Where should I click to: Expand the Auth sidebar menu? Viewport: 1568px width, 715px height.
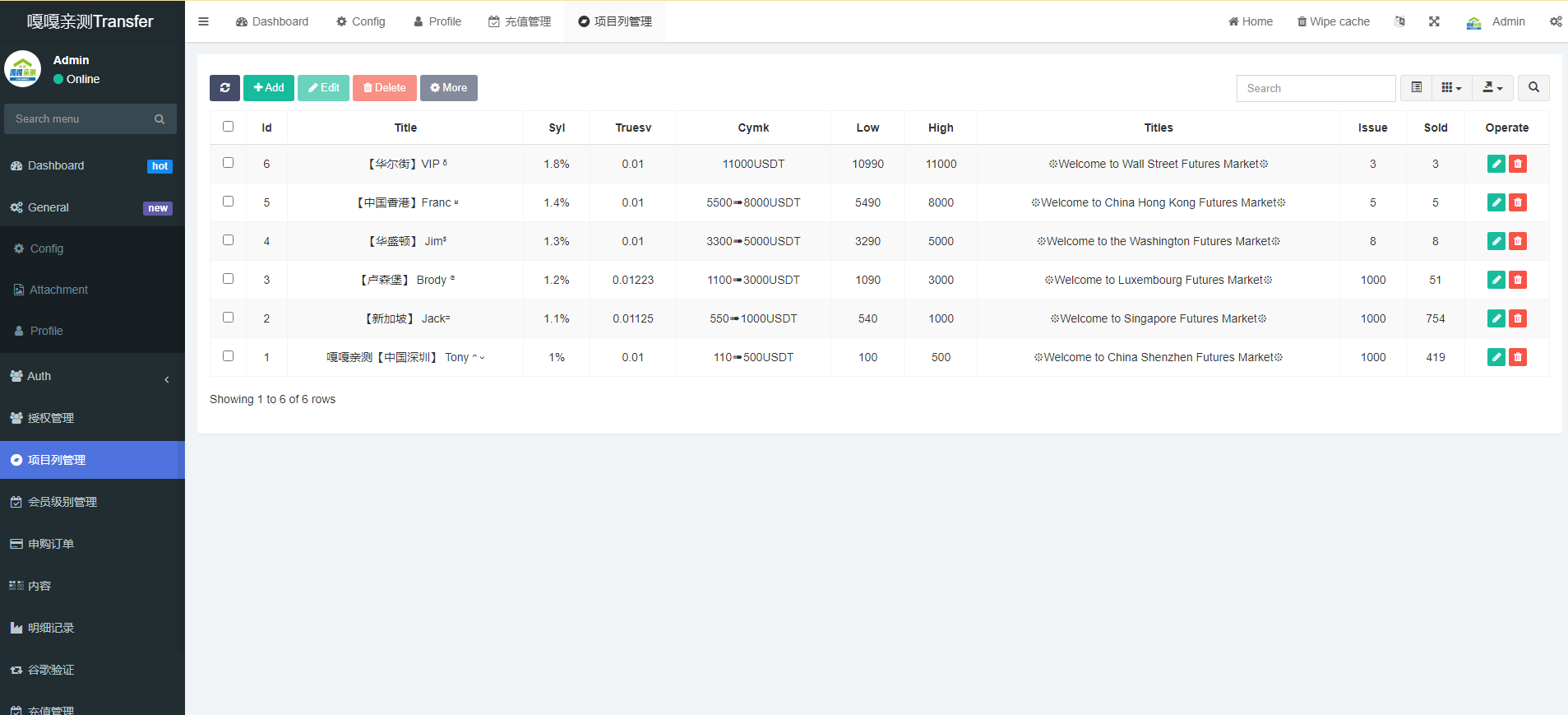tap(92, 376)
